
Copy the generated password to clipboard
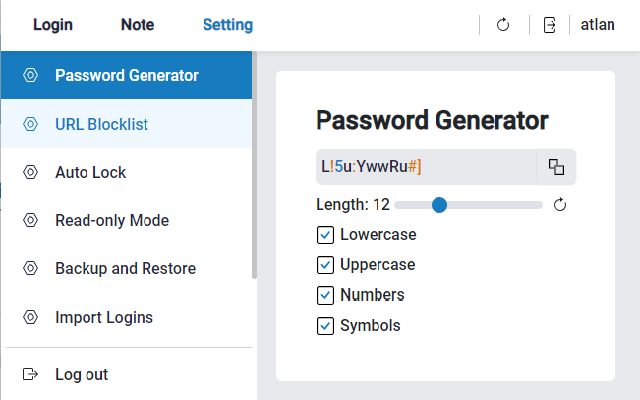pos(556,167)
